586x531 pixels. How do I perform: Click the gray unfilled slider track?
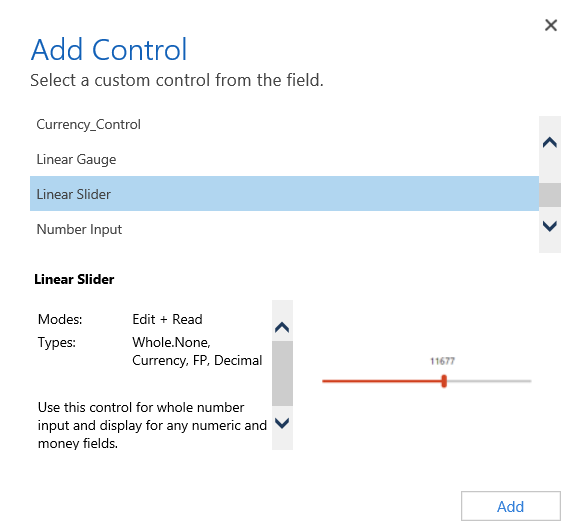[x=489, y=381]
